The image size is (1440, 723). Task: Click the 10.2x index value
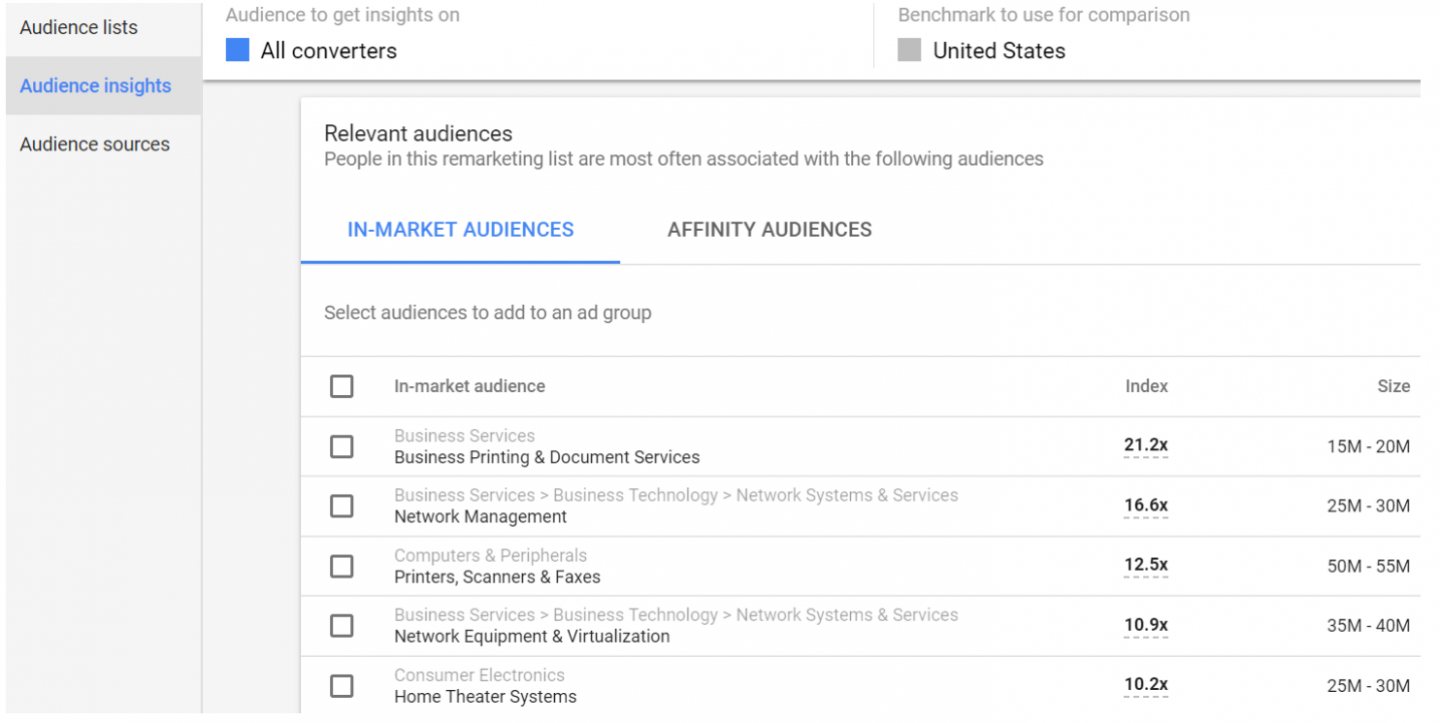[x=1146, y=684]
